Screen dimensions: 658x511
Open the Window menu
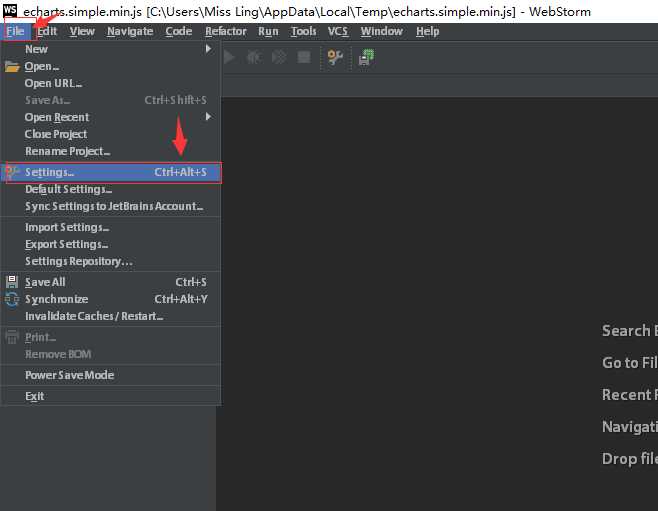coord(381,31)
